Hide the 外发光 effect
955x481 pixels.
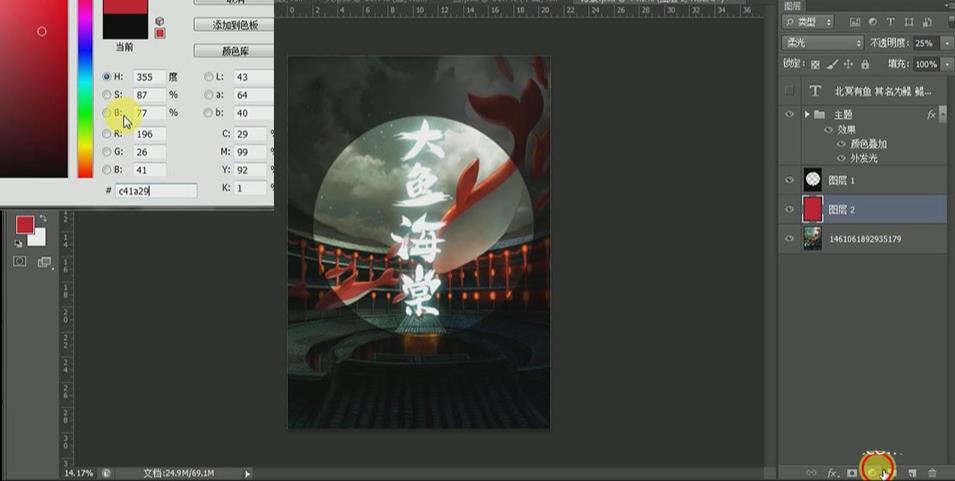click(841, 158)
